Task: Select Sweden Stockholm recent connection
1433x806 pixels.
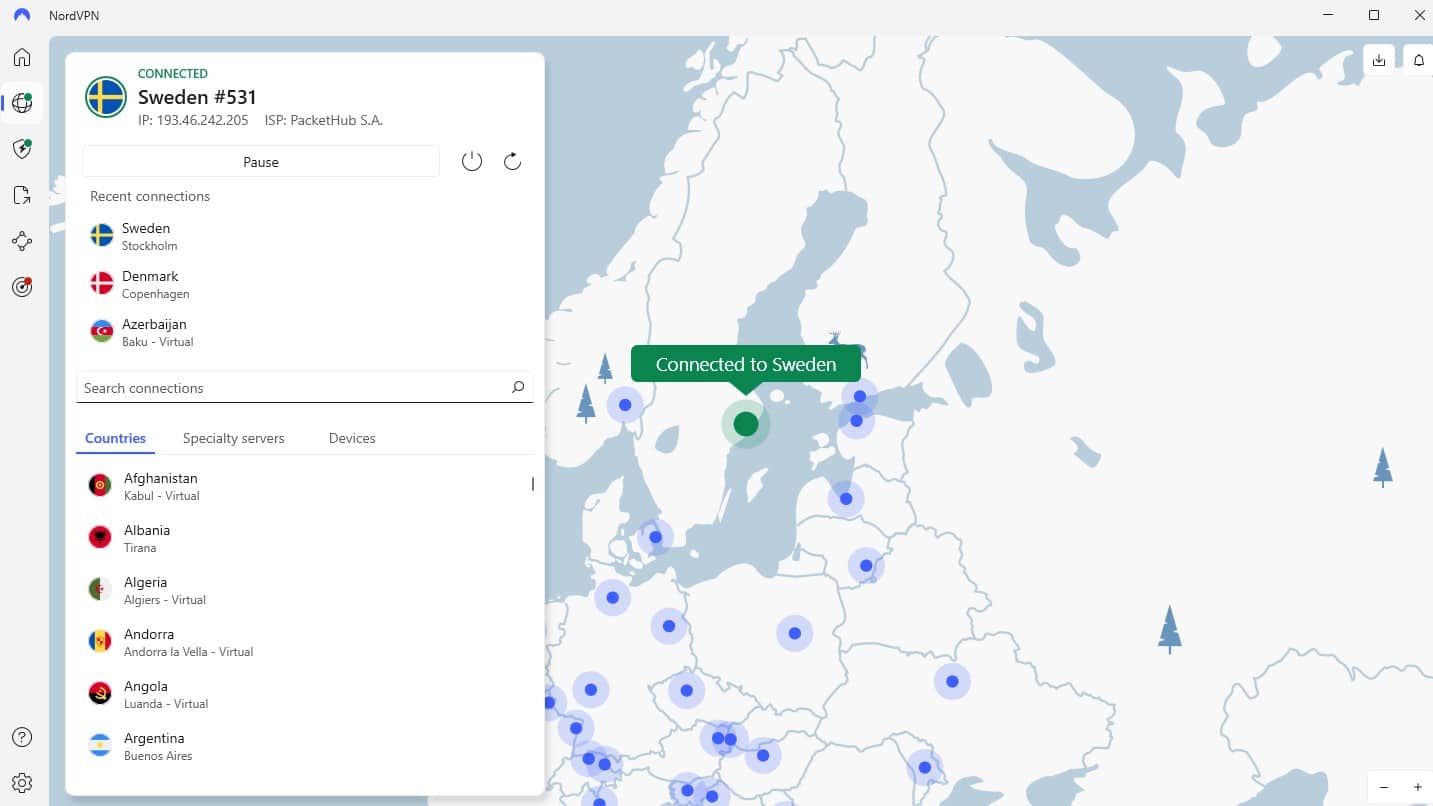Action: click(305, 236)
